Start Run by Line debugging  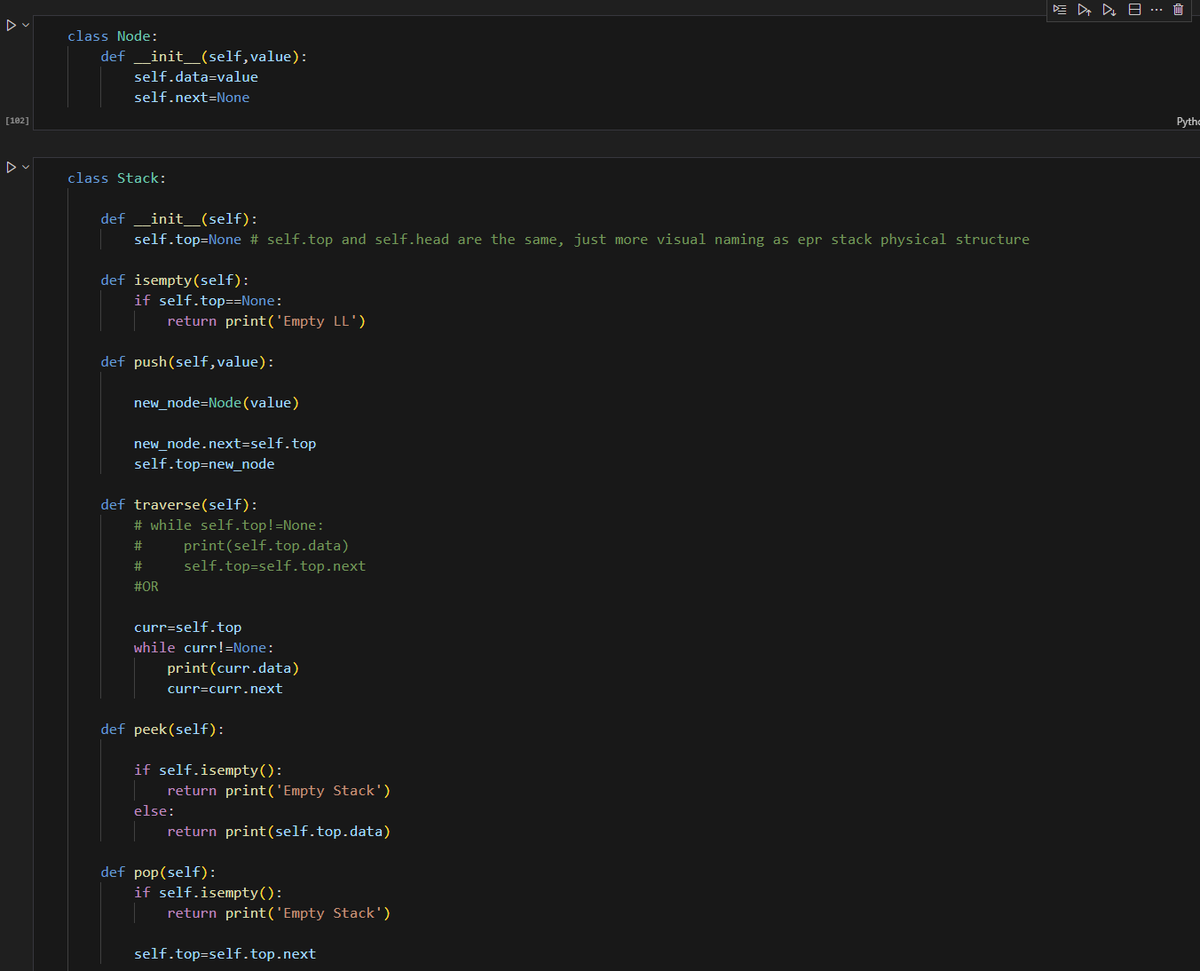[1060, 10]
